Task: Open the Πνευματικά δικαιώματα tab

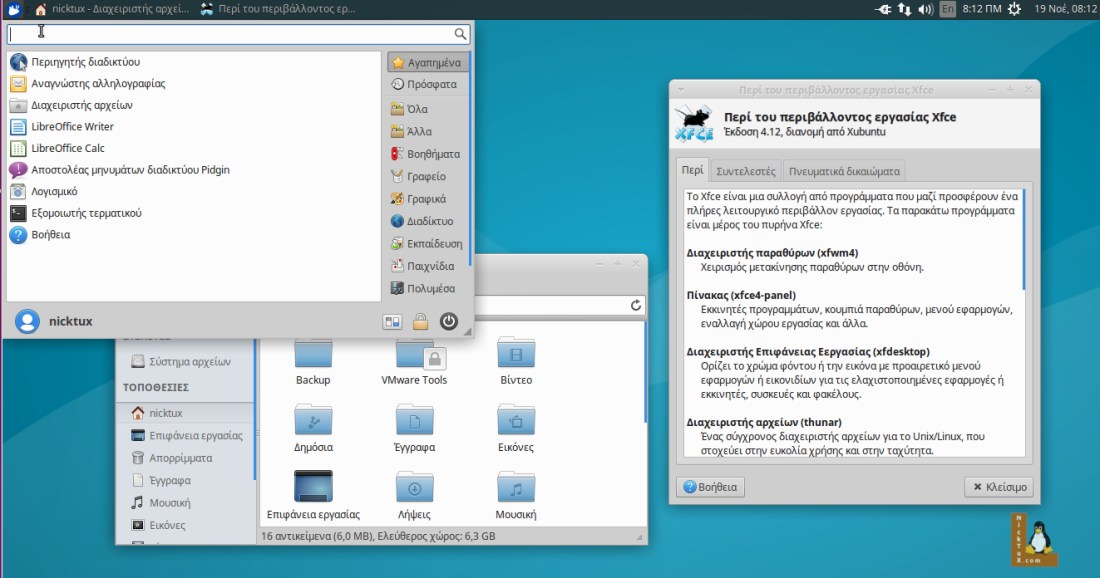Action: click(843, 170)
